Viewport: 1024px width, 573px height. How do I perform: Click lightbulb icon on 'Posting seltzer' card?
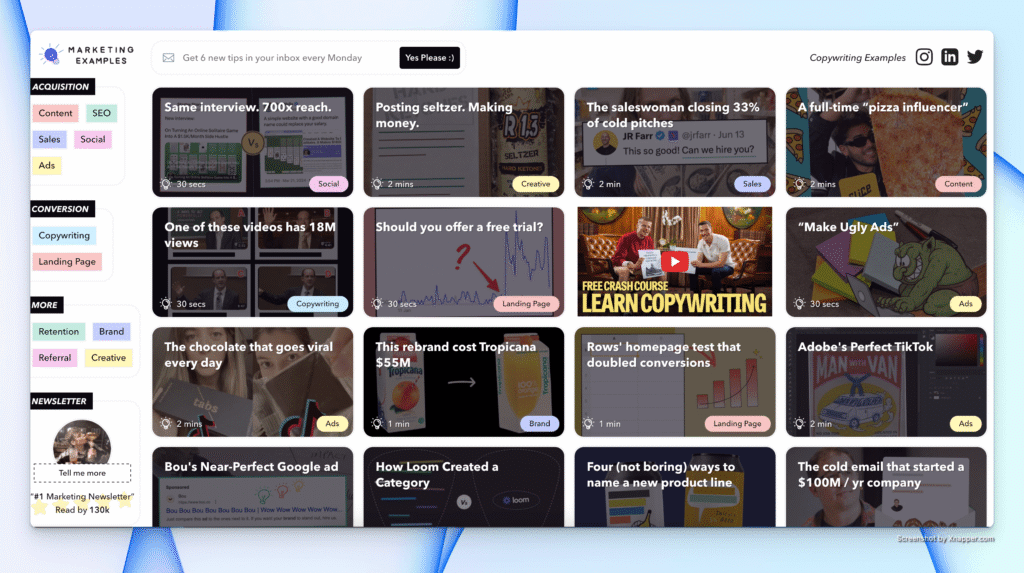377,184
